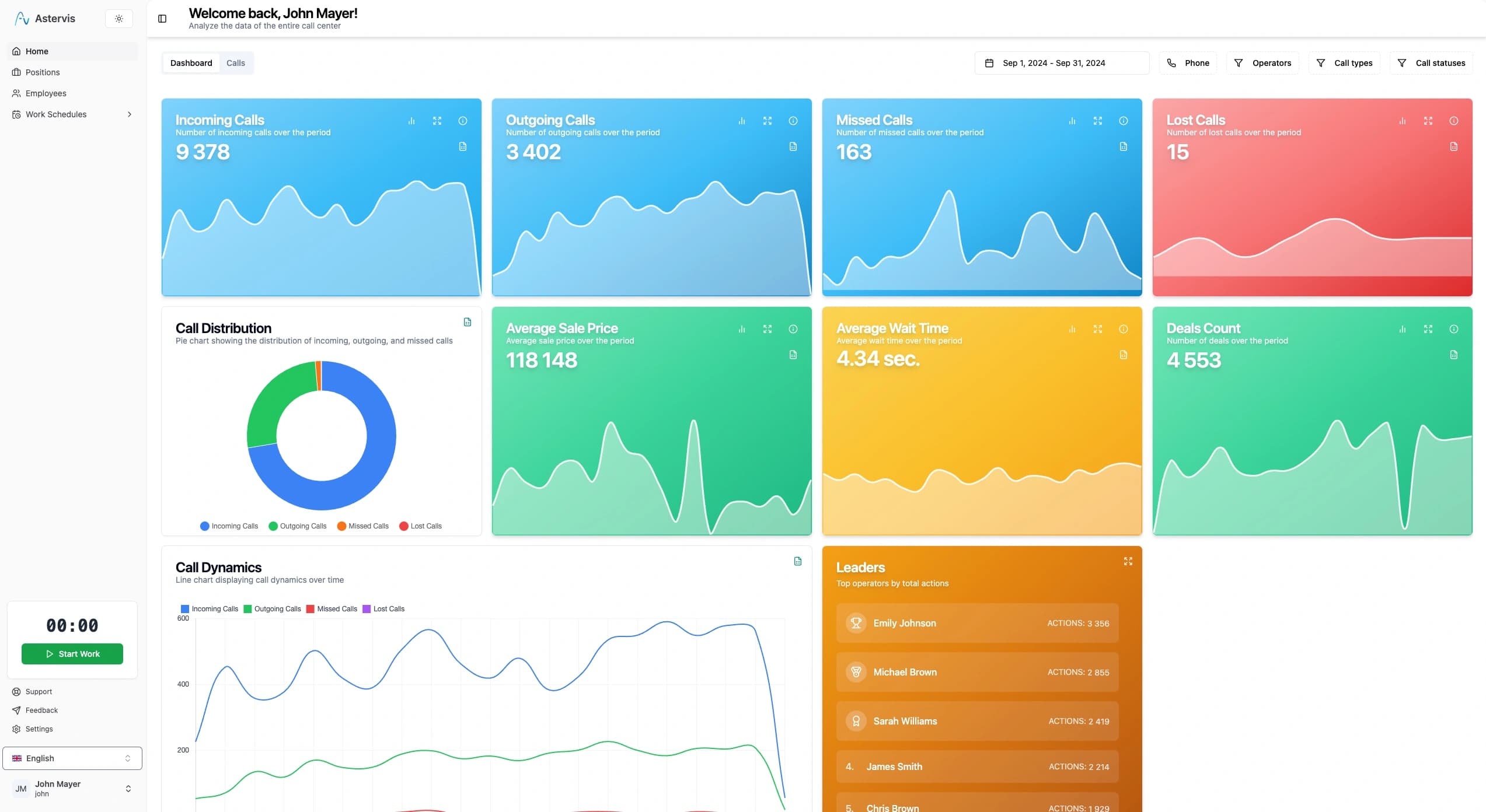
Task: Open the Operators filter dropdown
Action: (1263, 63)
